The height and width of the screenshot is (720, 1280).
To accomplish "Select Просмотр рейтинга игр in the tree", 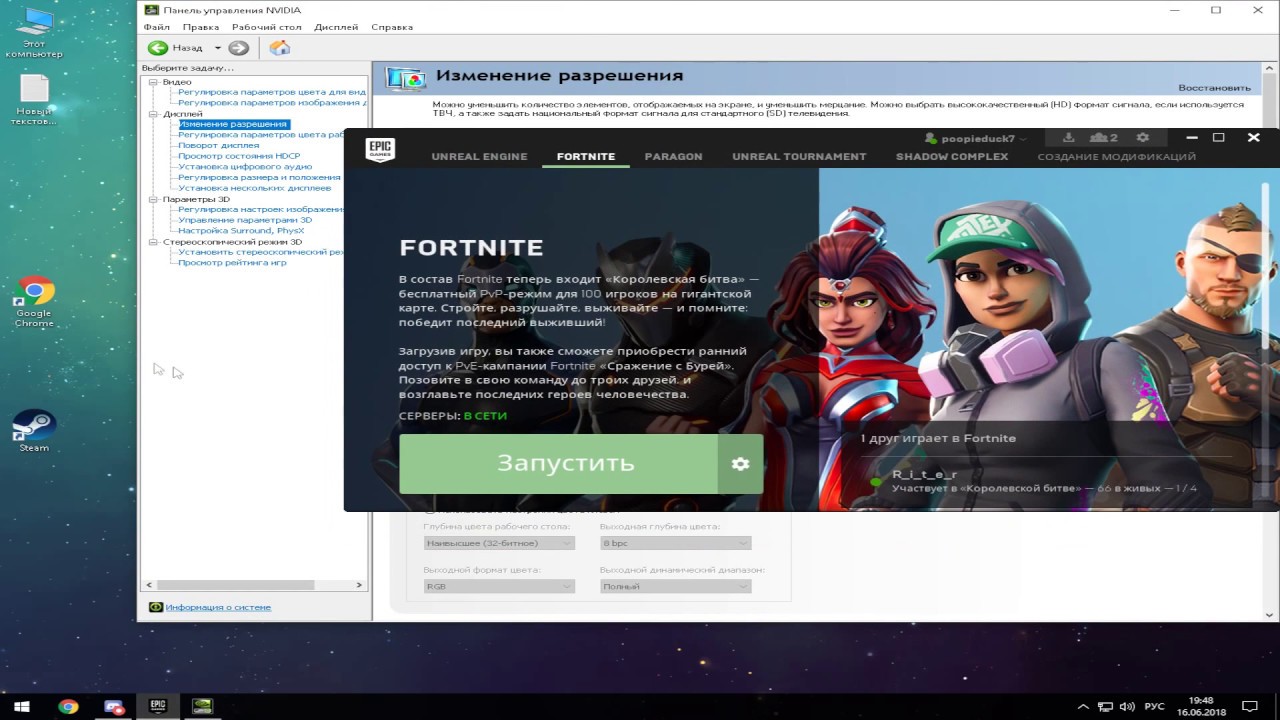I will pyautogui.click(x=232, y=263).
